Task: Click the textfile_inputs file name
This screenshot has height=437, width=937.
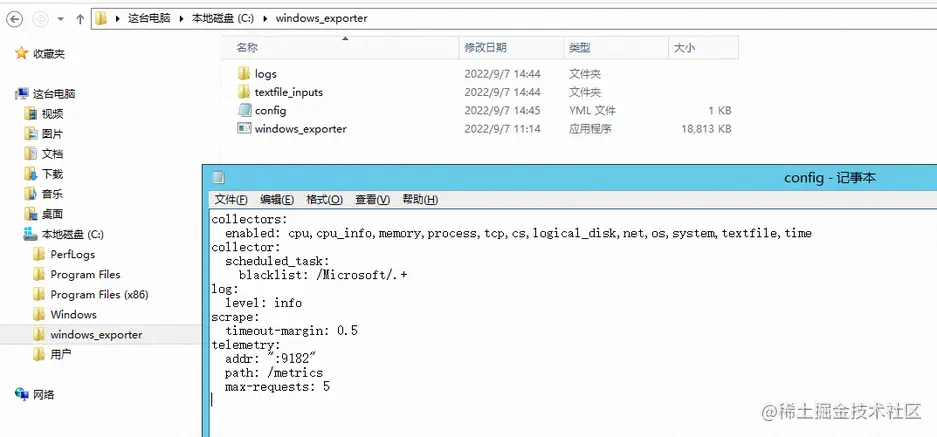Action: tap(289, 92)
